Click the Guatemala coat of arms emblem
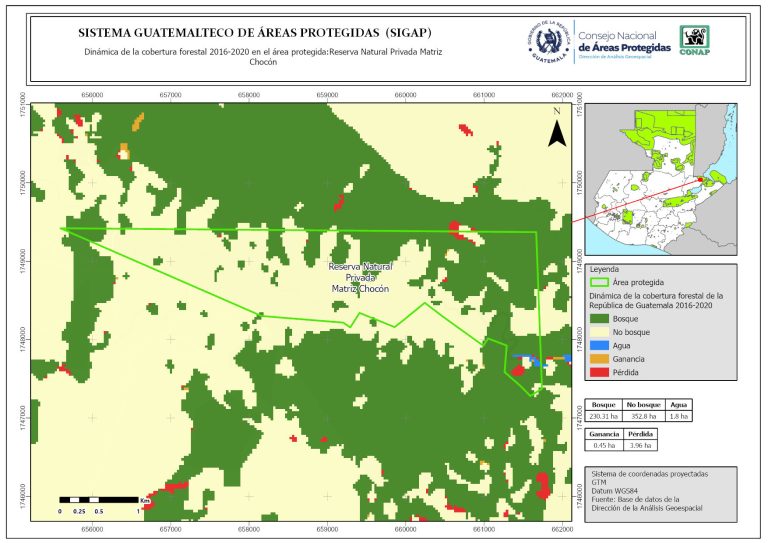Screen dimensions: 768x543 549,41
